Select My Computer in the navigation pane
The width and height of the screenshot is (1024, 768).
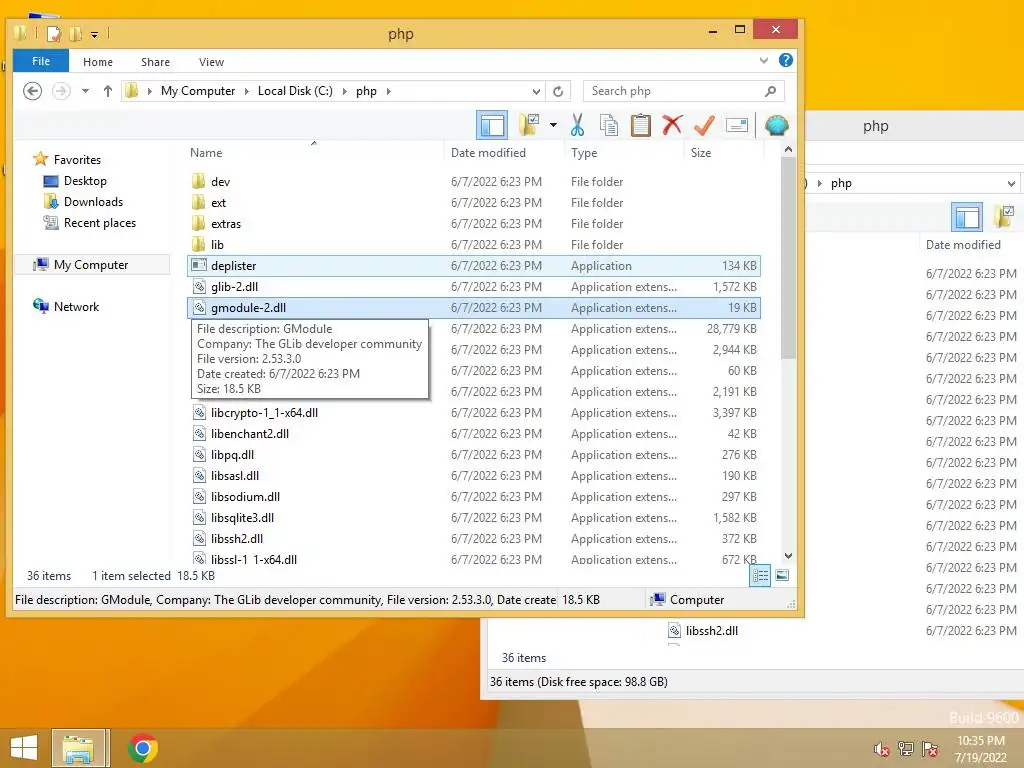click(x=91, y=264)
